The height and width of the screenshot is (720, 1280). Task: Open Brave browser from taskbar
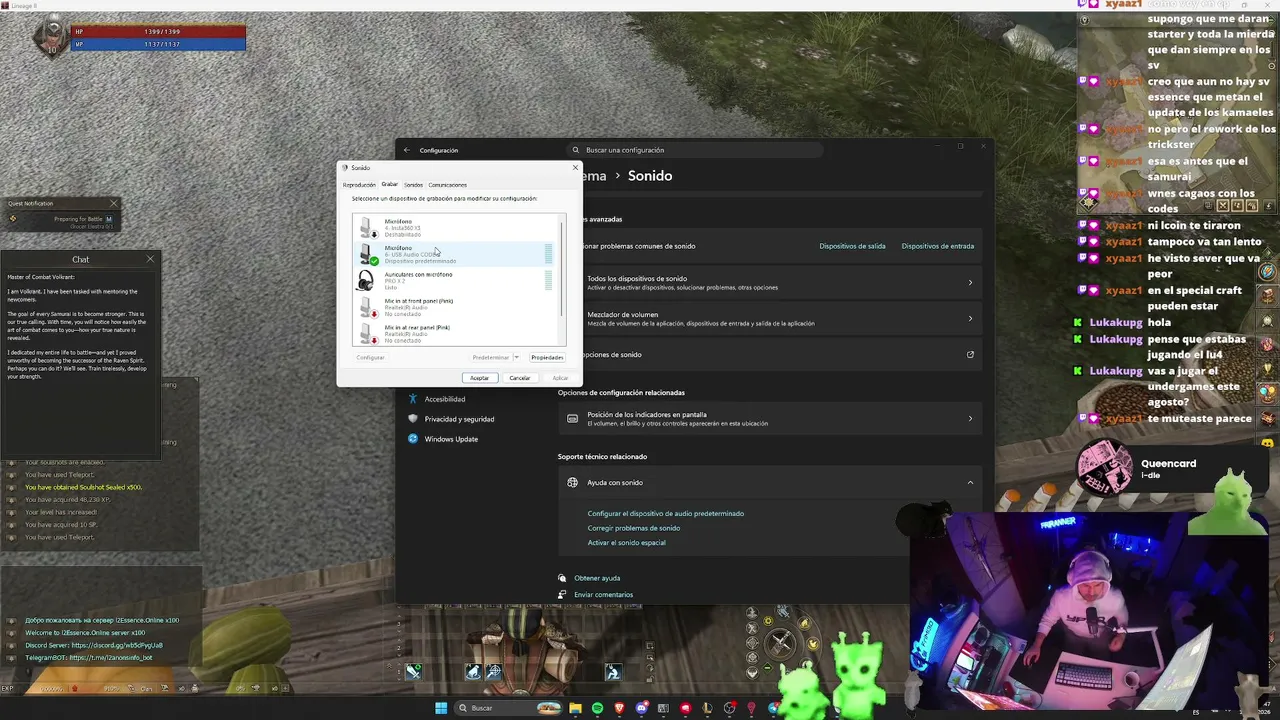point(619,708)
